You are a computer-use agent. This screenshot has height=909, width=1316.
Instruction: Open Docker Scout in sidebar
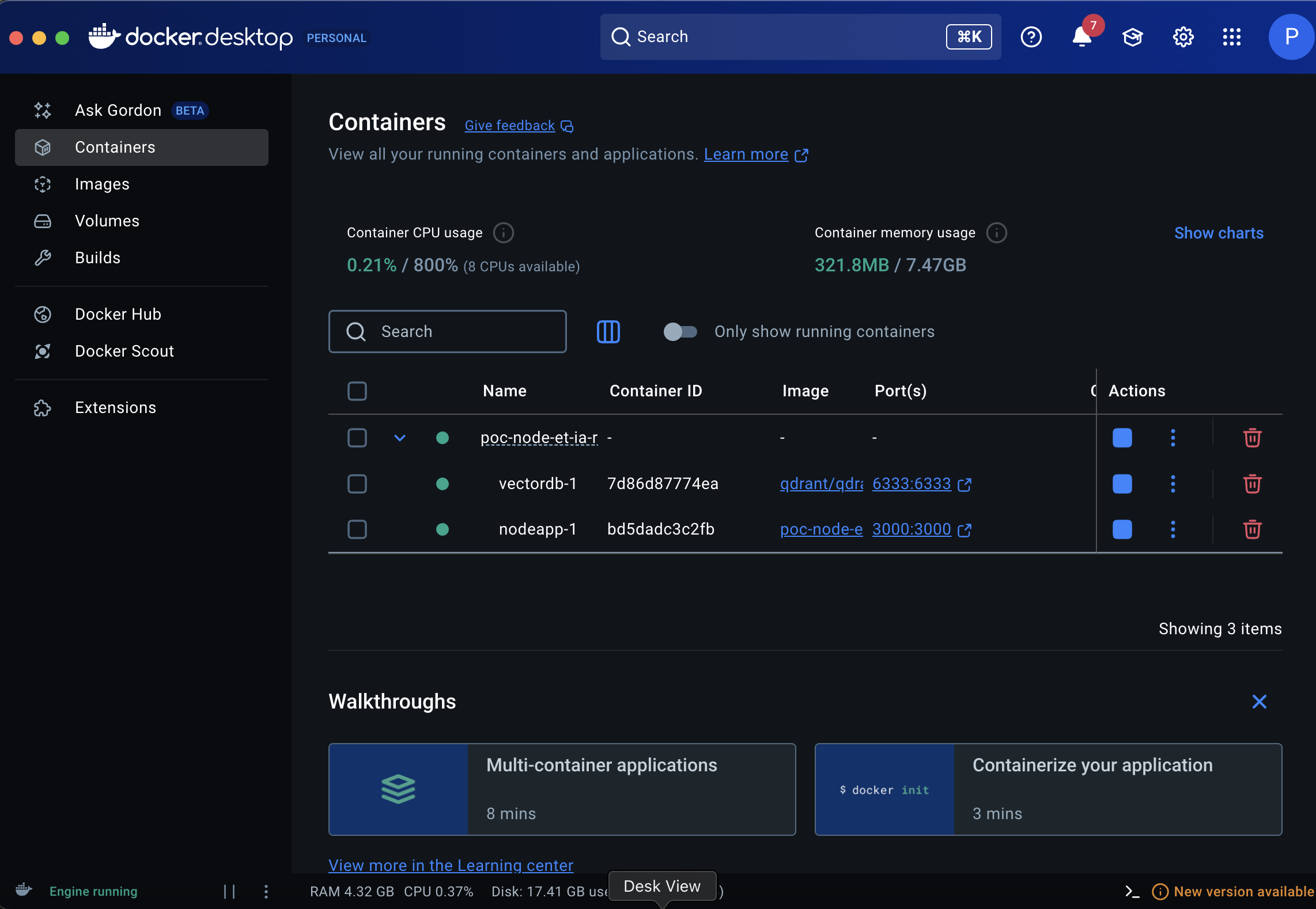(x=124, y=351)
